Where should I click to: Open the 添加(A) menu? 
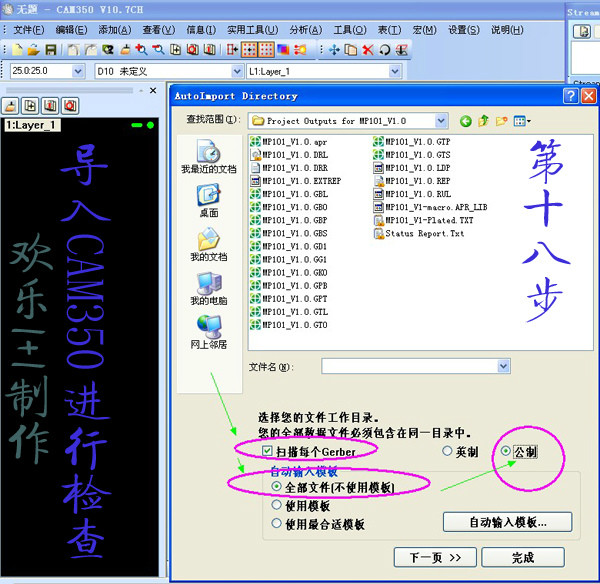coord(115,29)
